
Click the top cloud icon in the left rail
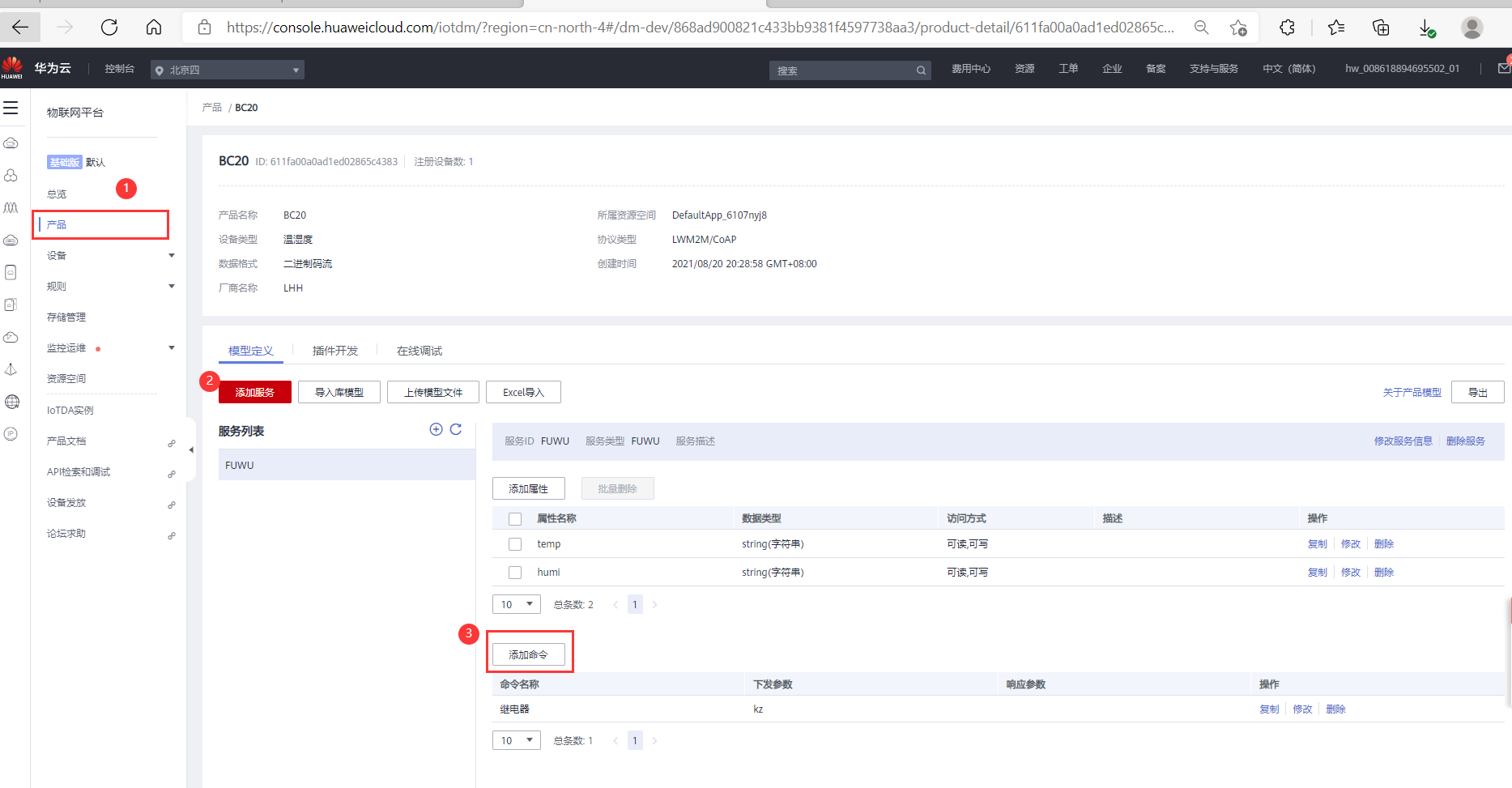tap(11, 143)
